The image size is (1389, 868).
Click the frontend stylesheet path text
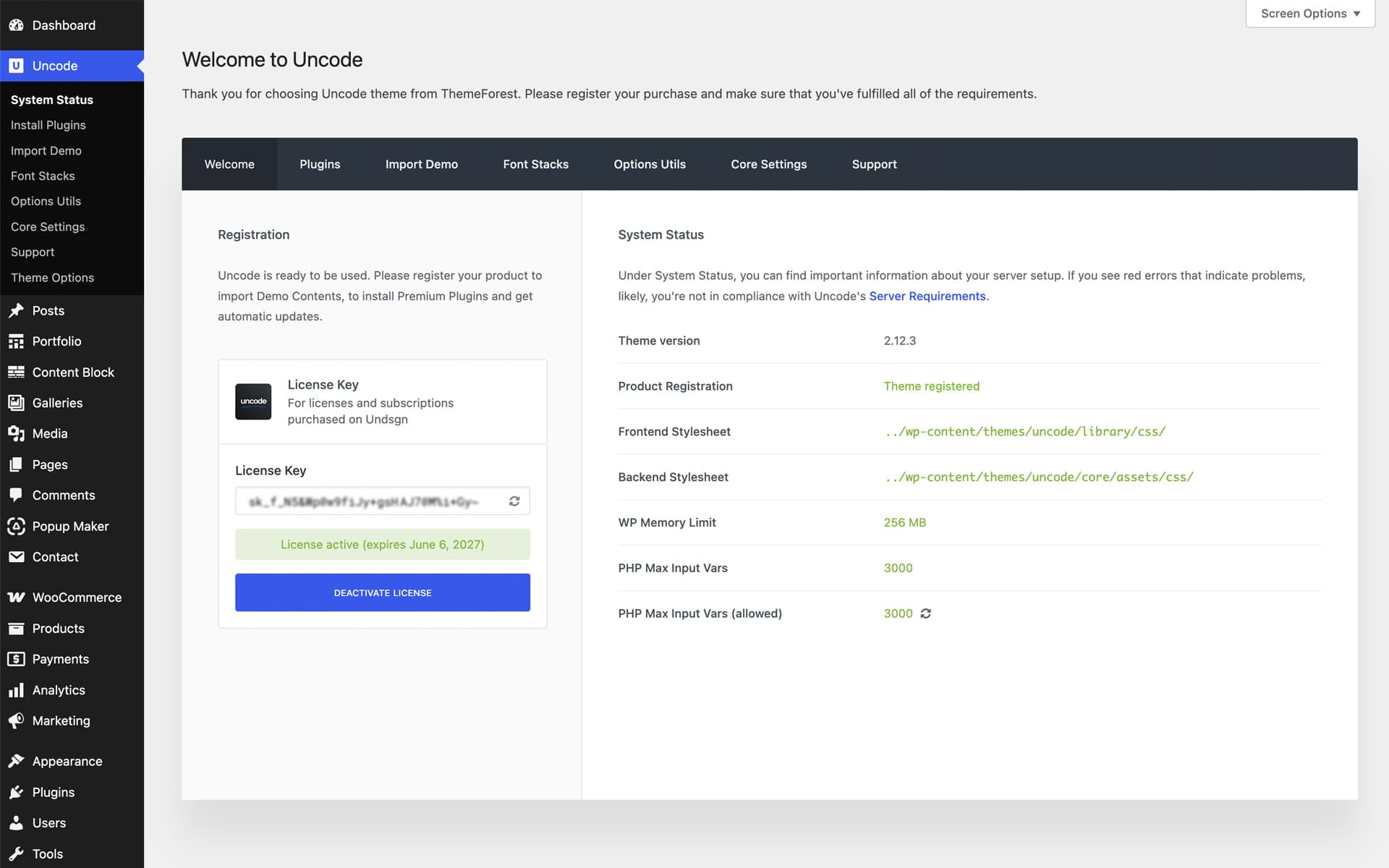click(x=1025, y=432)
